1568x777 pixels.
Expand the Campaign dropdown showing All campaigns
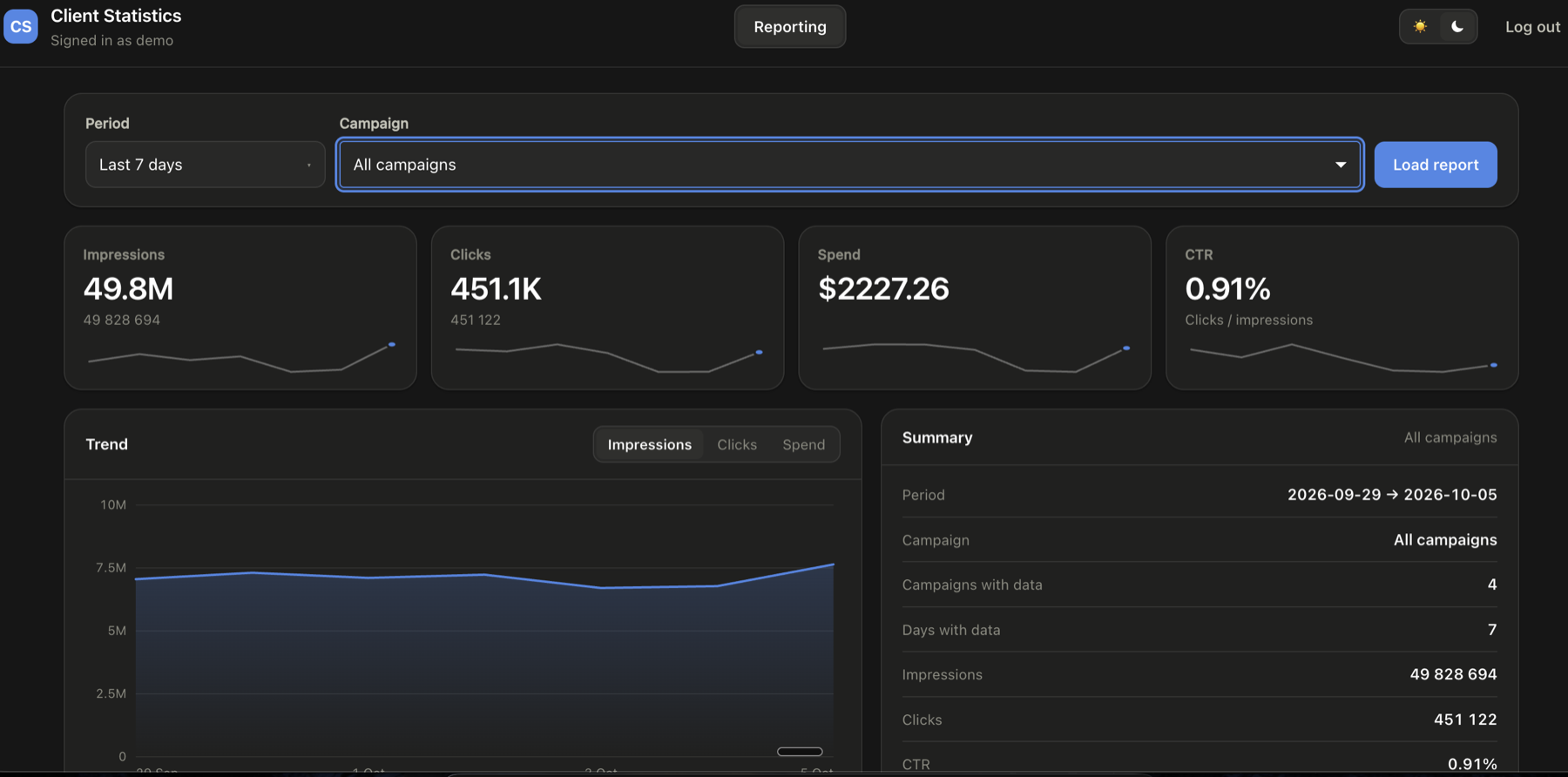(849, 165)
